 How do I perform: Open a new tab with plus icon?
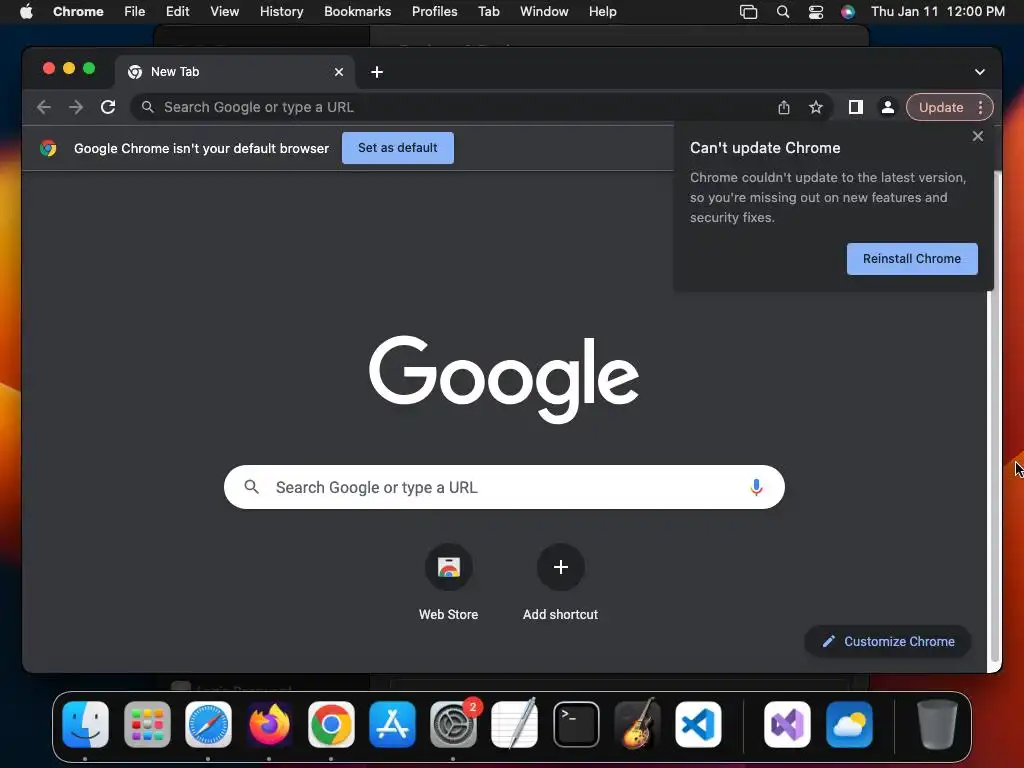click(x=377, y=72)
